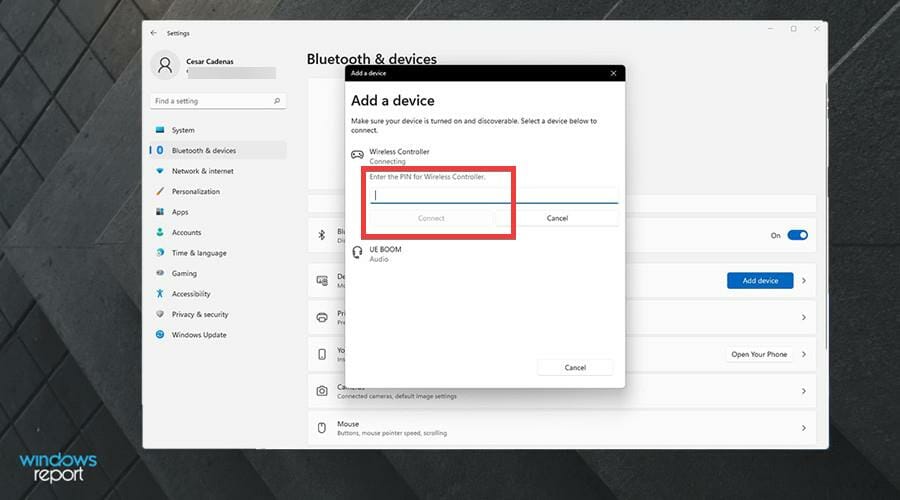
Task: Select the UE BOOM headset icon
Action: [357, 253]
